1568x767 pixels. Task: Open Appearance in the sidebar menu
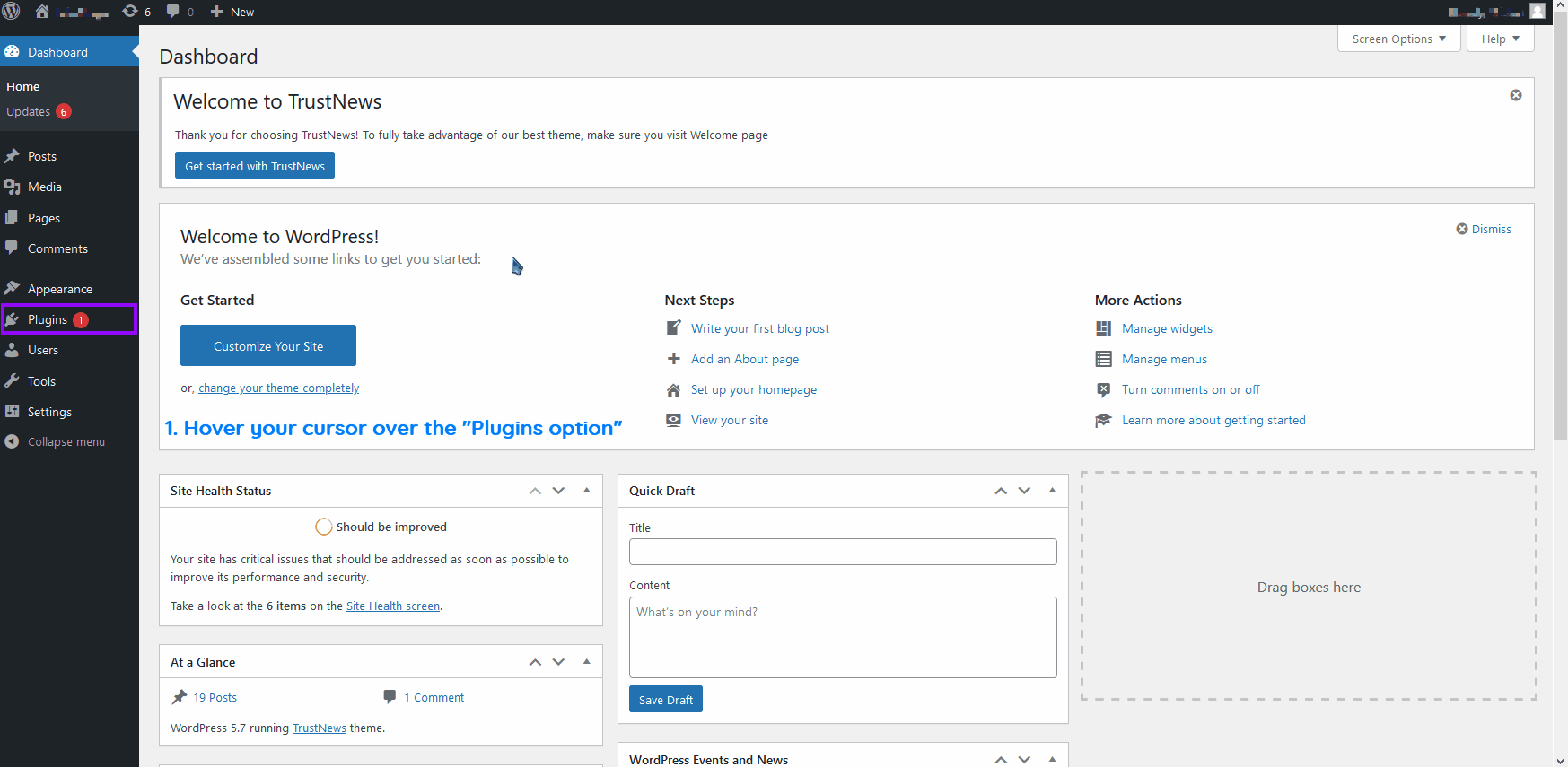point(59,289)
